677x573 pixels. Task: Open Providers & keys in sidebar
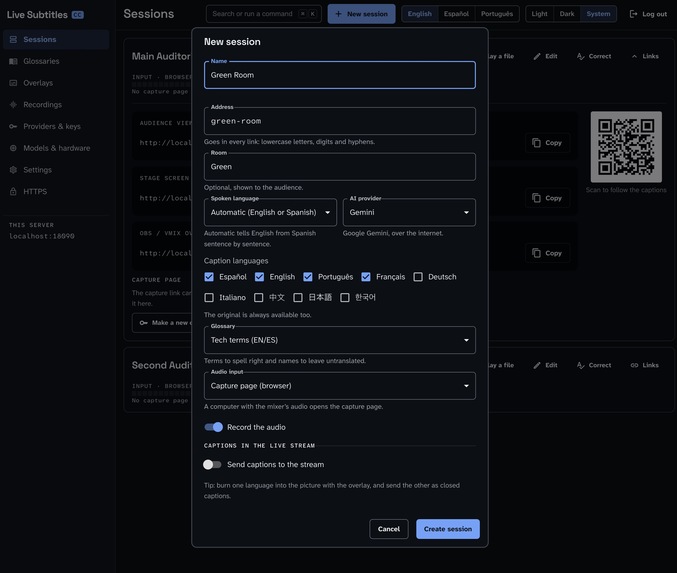tap(56, 127)
